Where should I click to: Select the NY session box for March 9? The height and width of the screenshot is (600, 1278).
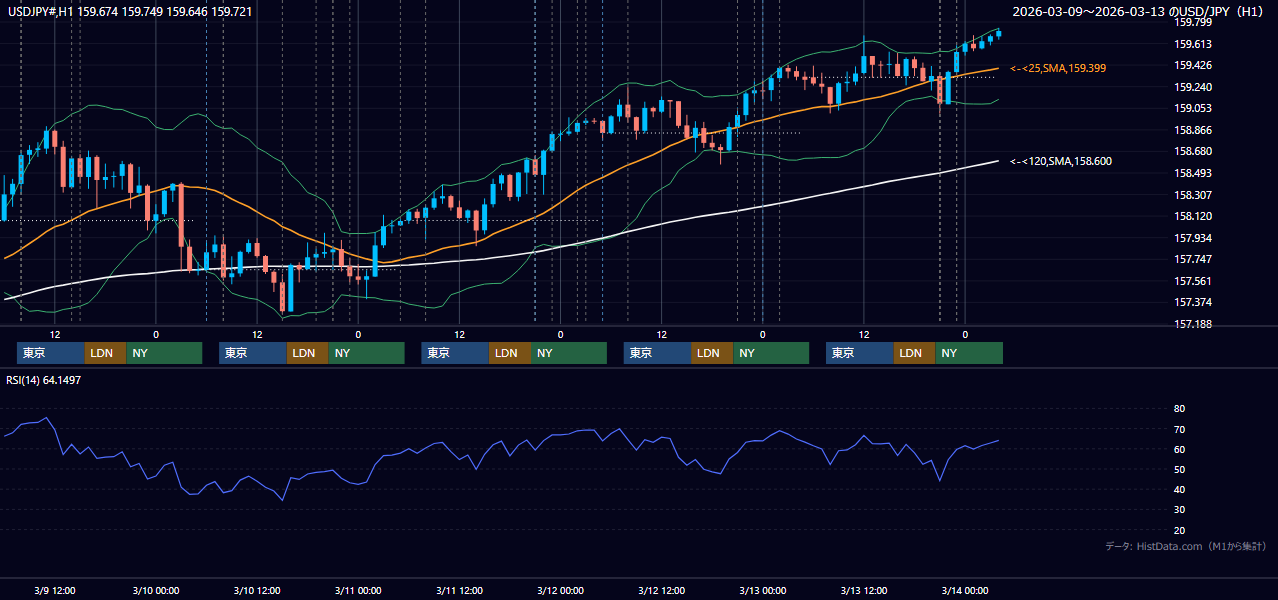click(164, 353)
